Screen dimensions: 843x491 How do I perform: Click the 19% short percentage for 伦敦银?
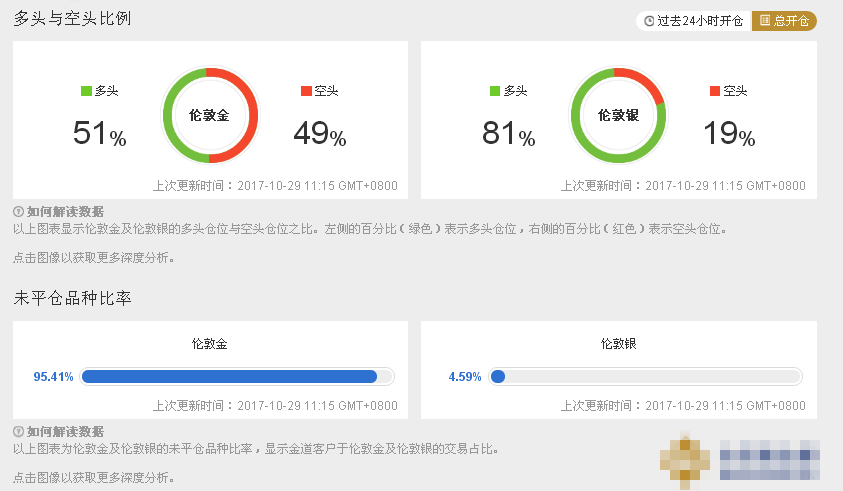(x=728, y=133)
